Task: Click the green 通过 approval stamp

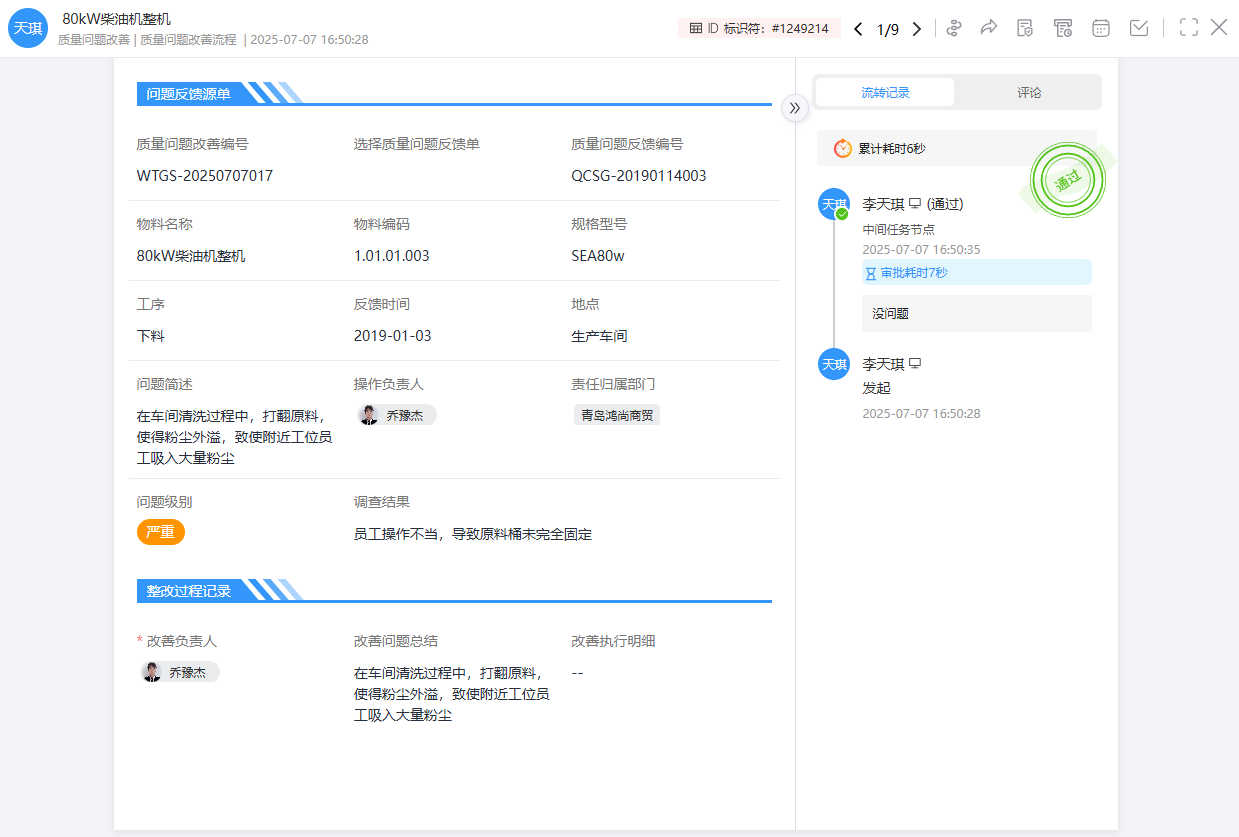Action: pos(1068,180)
